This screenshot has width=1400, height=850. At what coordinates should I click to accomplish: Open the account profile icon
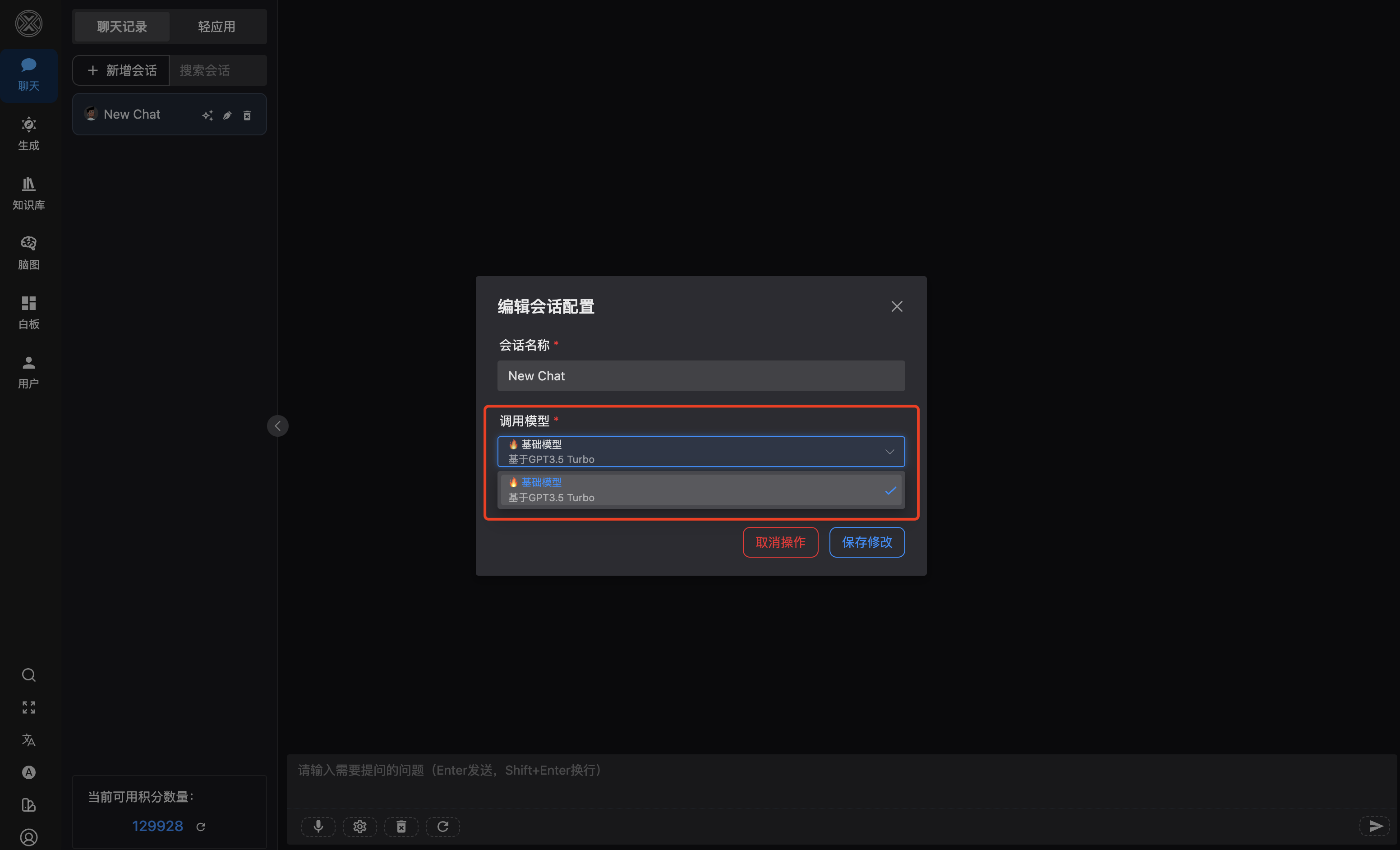click(x=28, y=837)
